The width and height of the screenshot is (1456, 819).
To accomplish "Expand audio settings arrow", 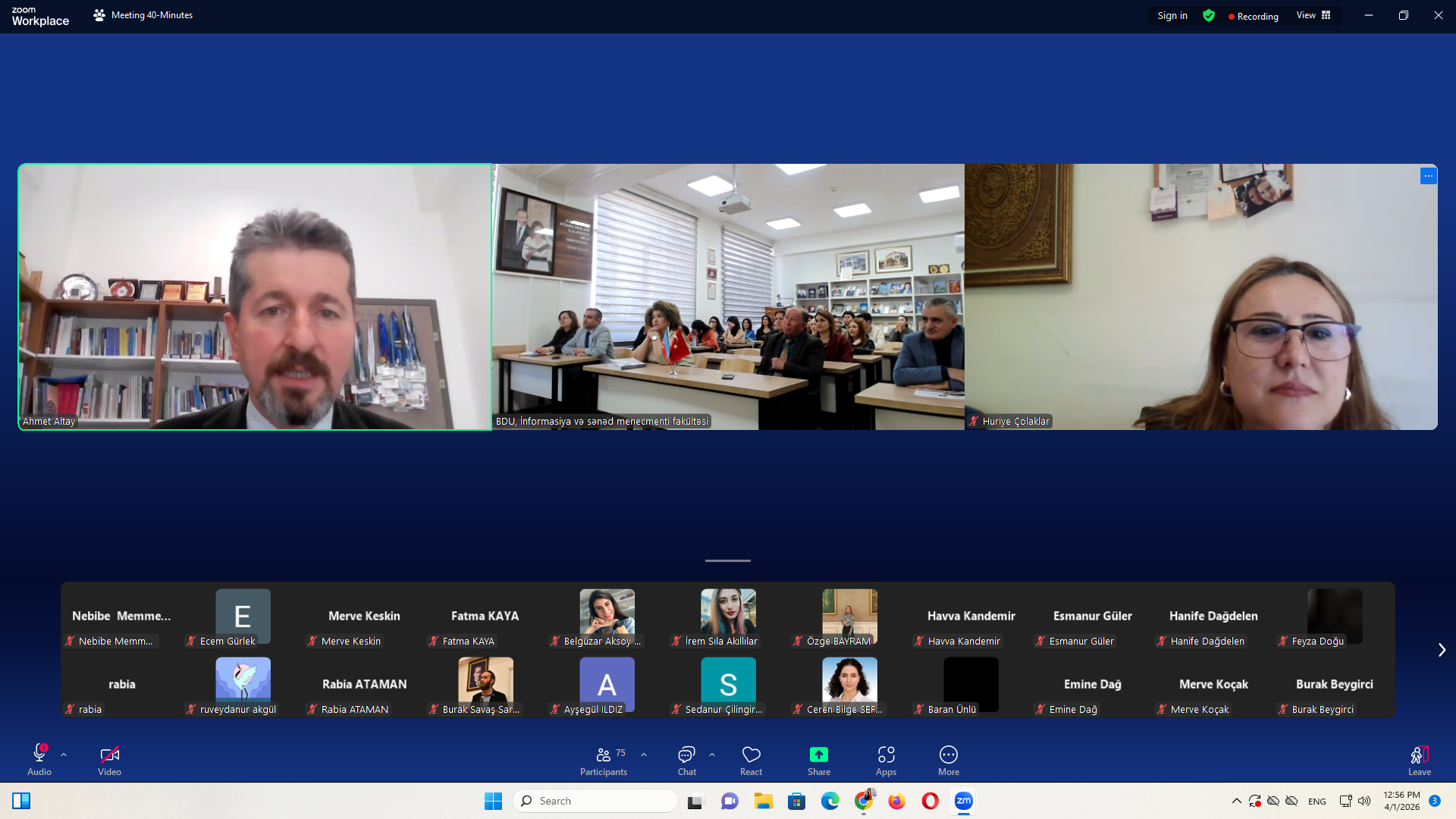I will coord(64,755).
